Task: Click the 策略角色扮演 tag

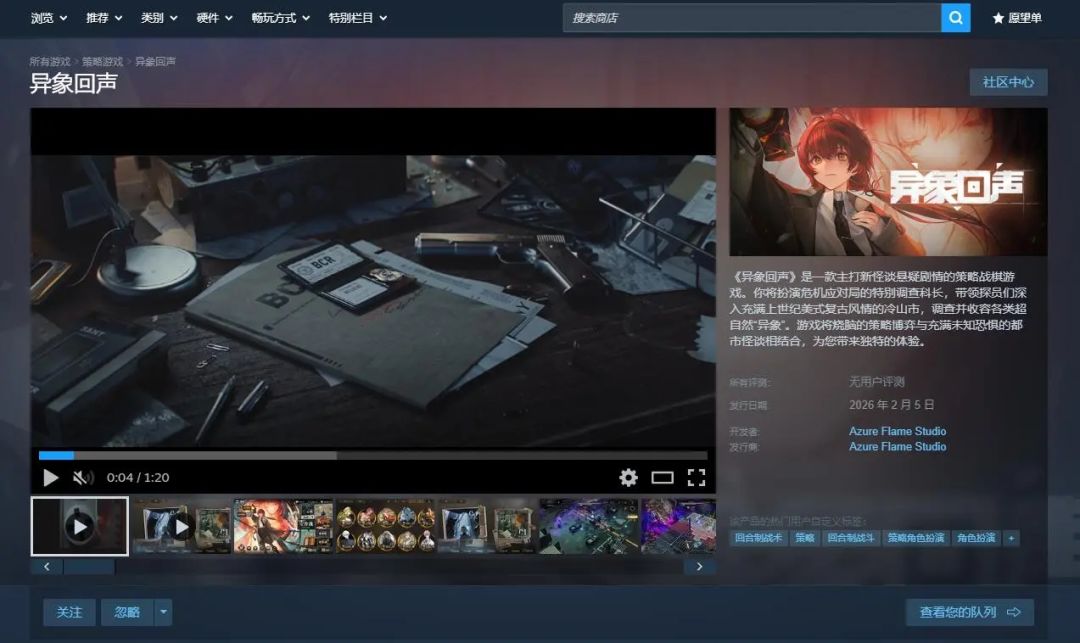Action: coord(915,538)
